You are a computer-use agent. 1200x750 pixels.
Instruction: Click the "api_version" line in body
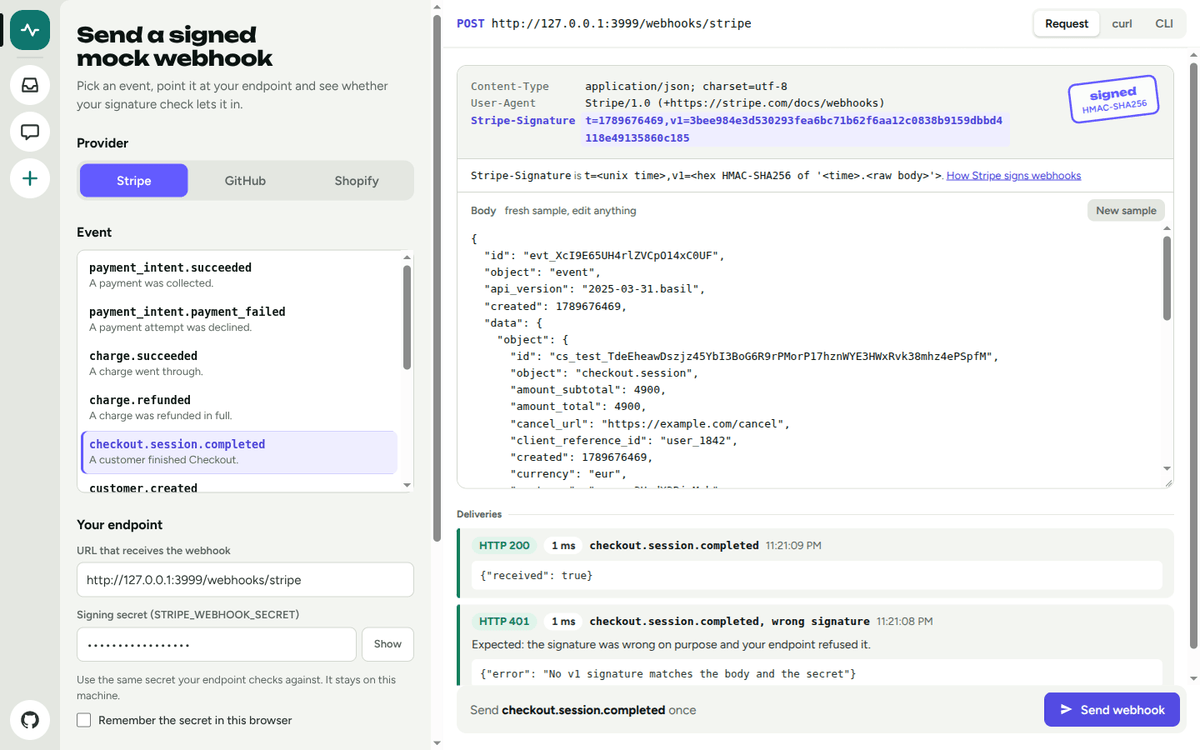click(595, 289)
